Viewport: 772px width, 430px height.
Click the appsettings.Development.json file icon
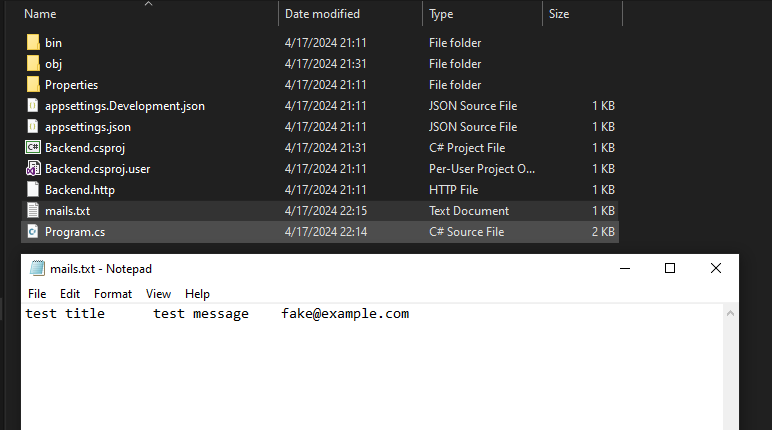tap(33, 106)
